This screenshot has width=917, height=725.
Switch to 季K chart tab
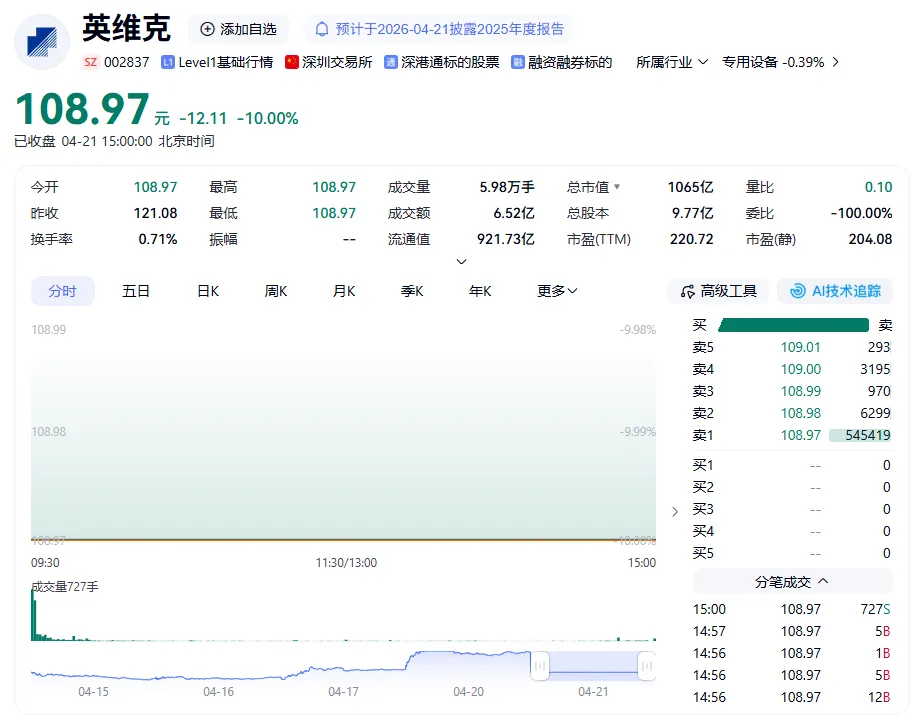pos(412,291)
